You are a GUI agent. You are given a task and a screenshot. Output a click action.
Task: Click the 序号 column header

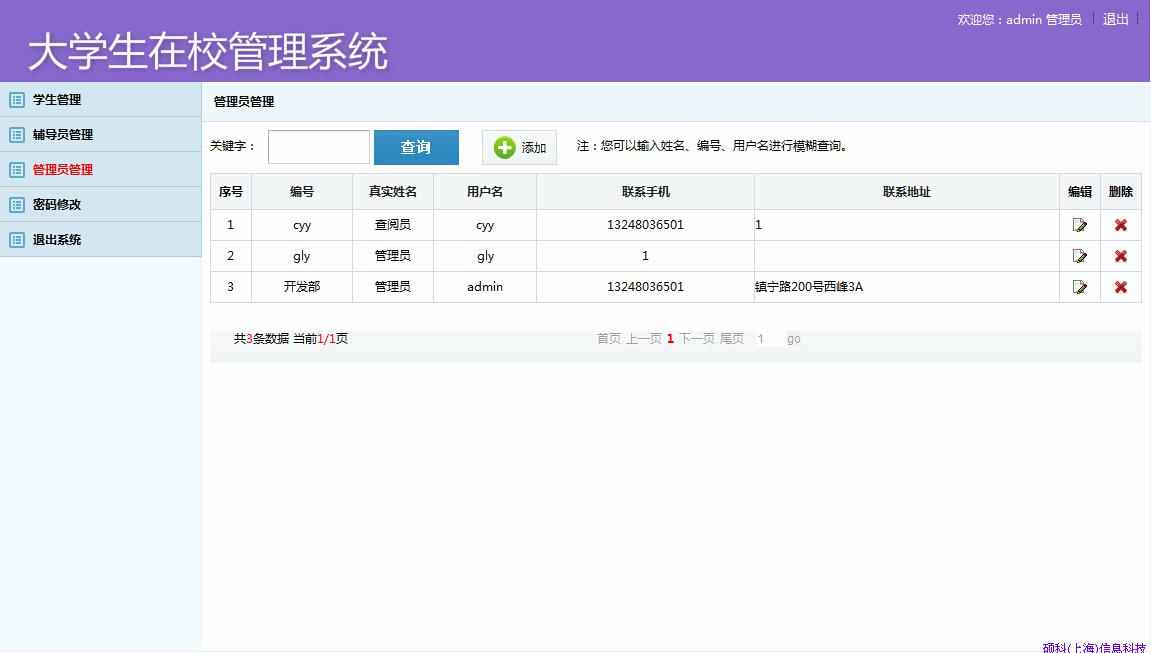[x=230, y=192]
